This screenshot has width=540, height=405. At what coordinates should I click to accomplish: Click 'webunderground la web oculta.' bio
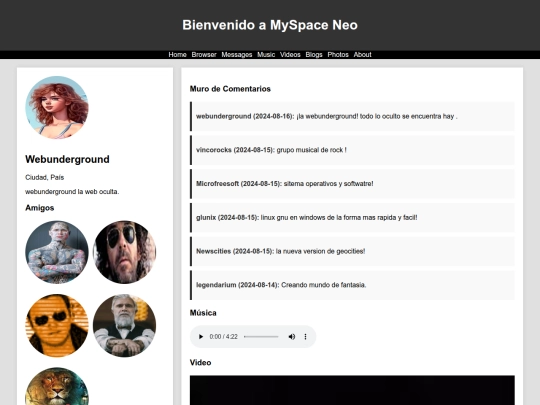72,191
